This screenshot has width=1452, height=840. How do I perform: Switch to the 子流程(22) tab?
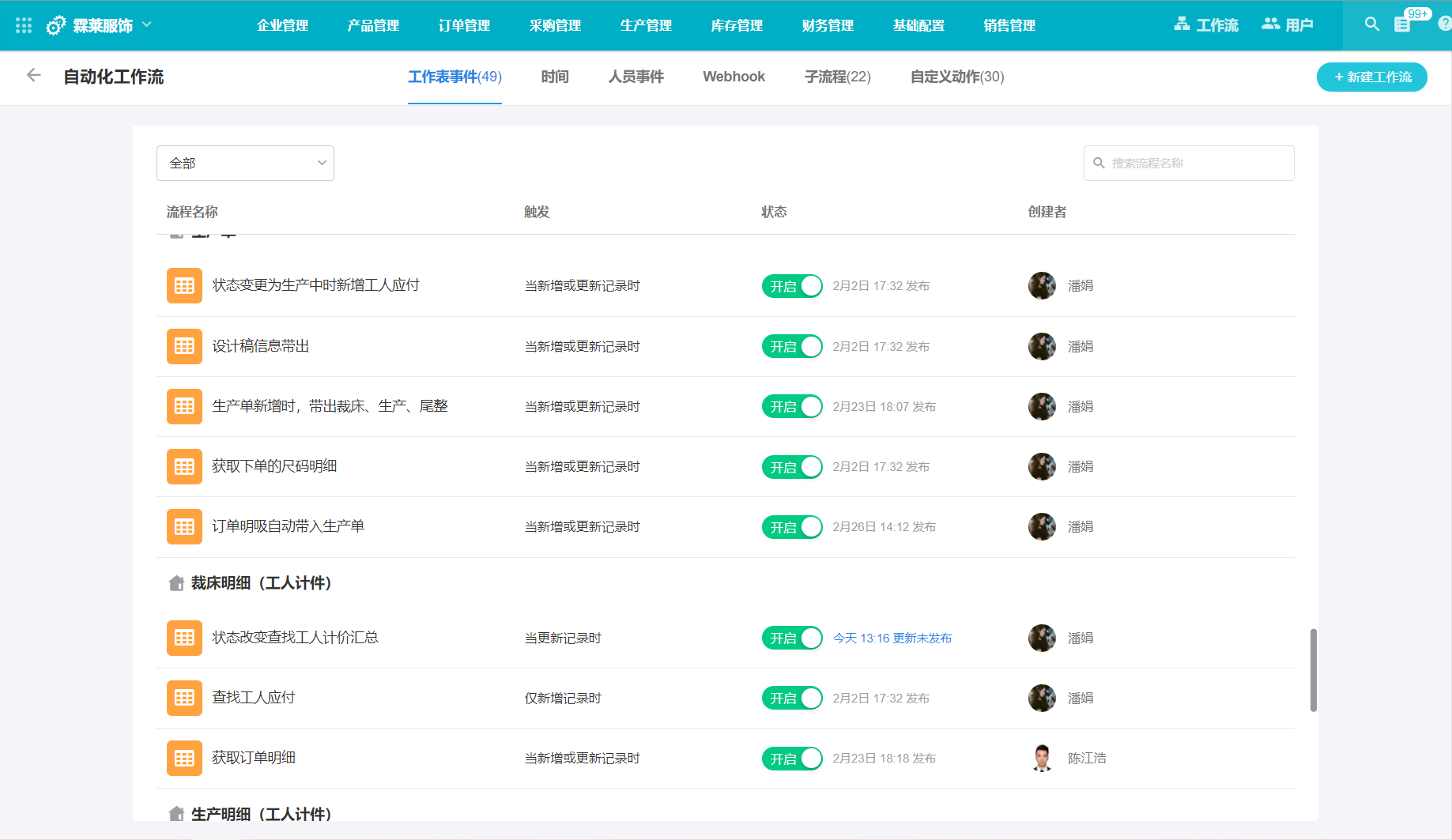click(837, 77)
